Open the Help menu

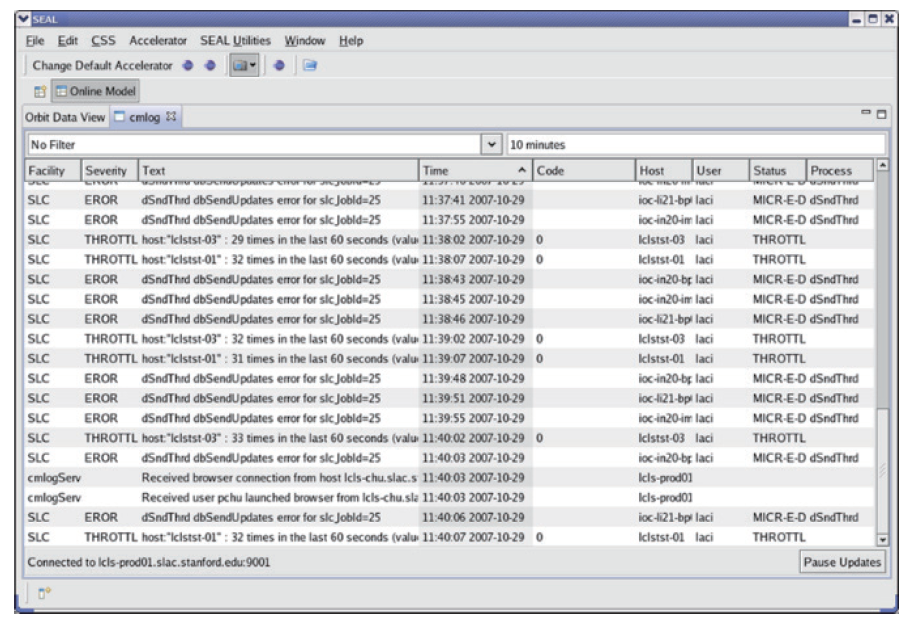pyautogui.click(x=351, y=41)
